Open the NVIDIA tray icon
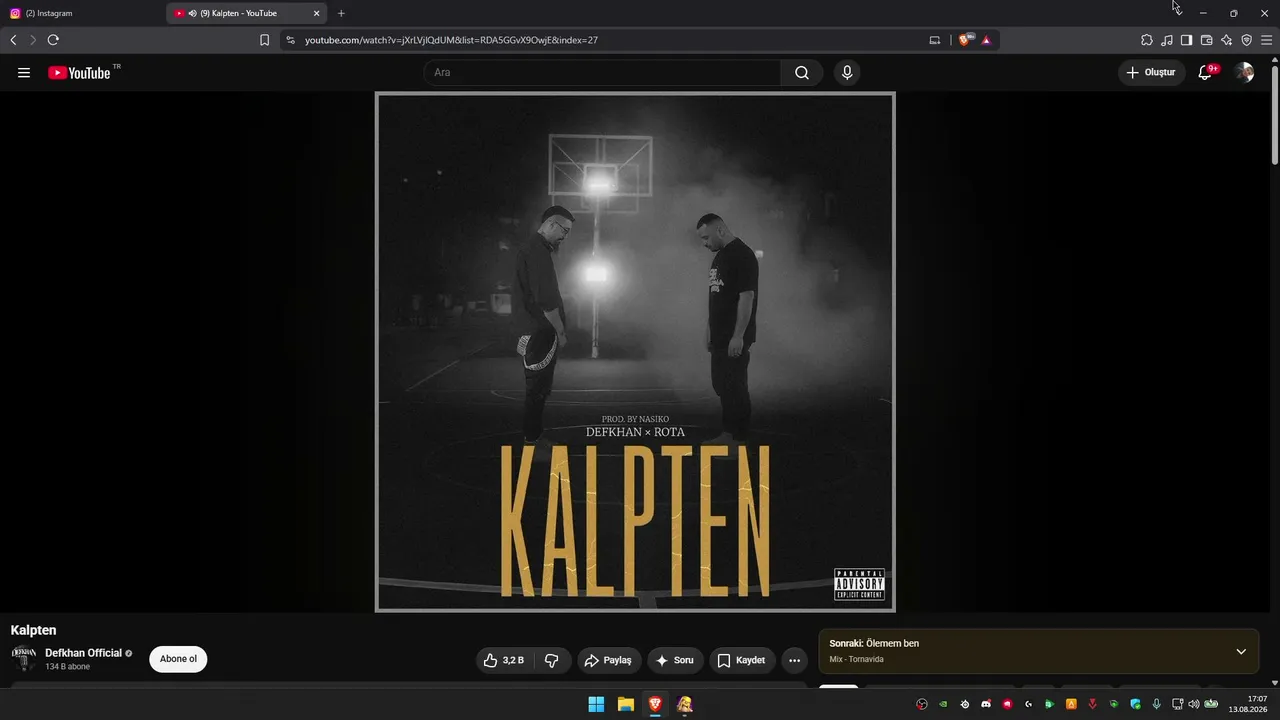1280x720 pixels. pos(943,704)
